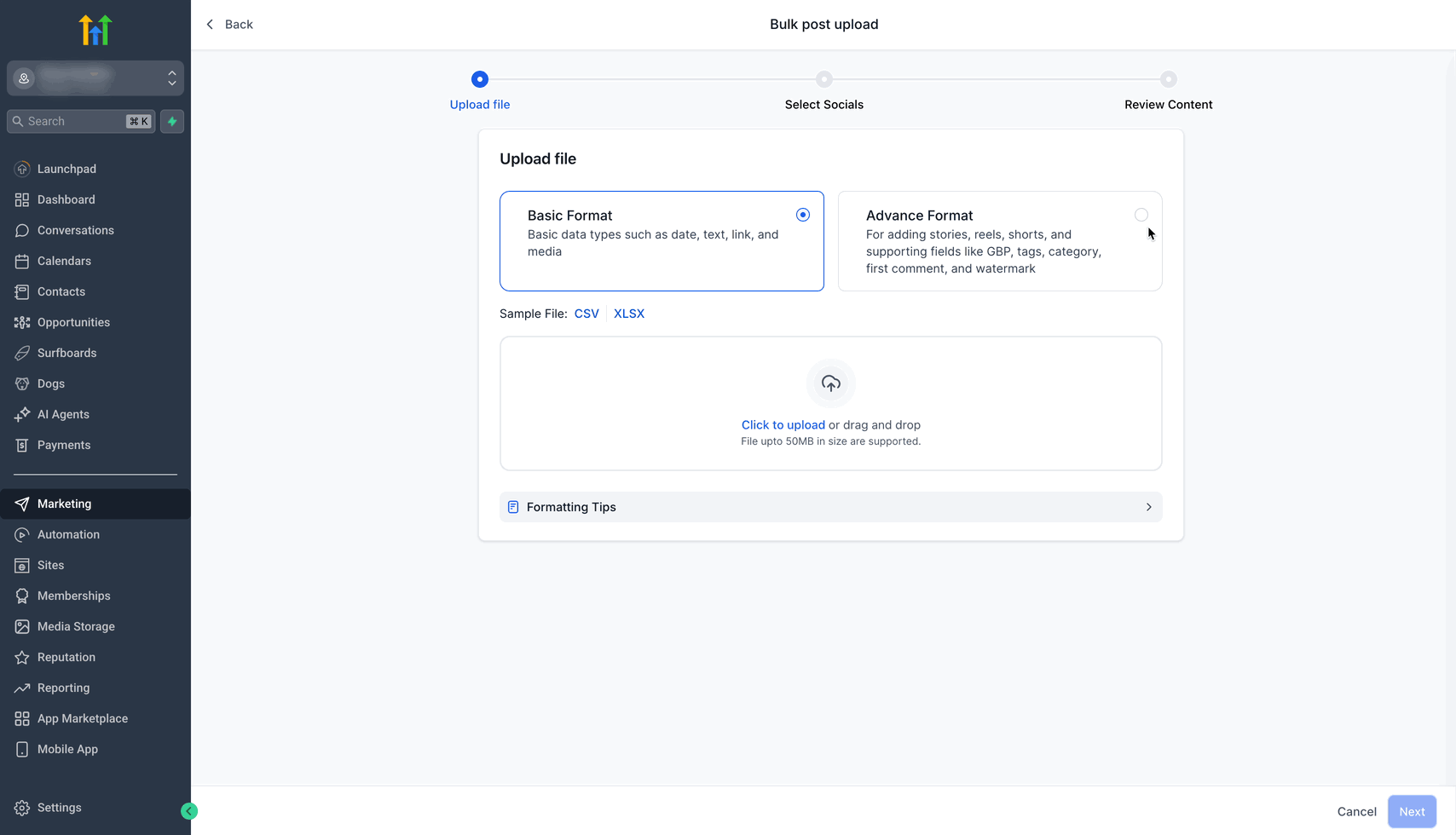The image size is (1456, 835).
Task: Download the sample XLSX file
Action: pyautogui.click(x=629, y=314)
